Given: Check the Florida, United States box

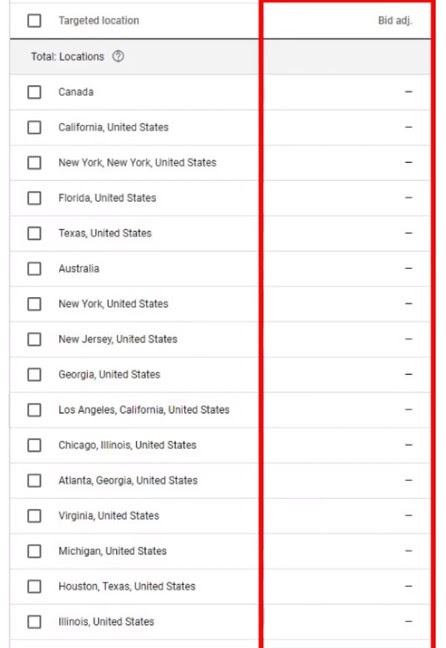Looking at the screenshot, I should 34,198.
